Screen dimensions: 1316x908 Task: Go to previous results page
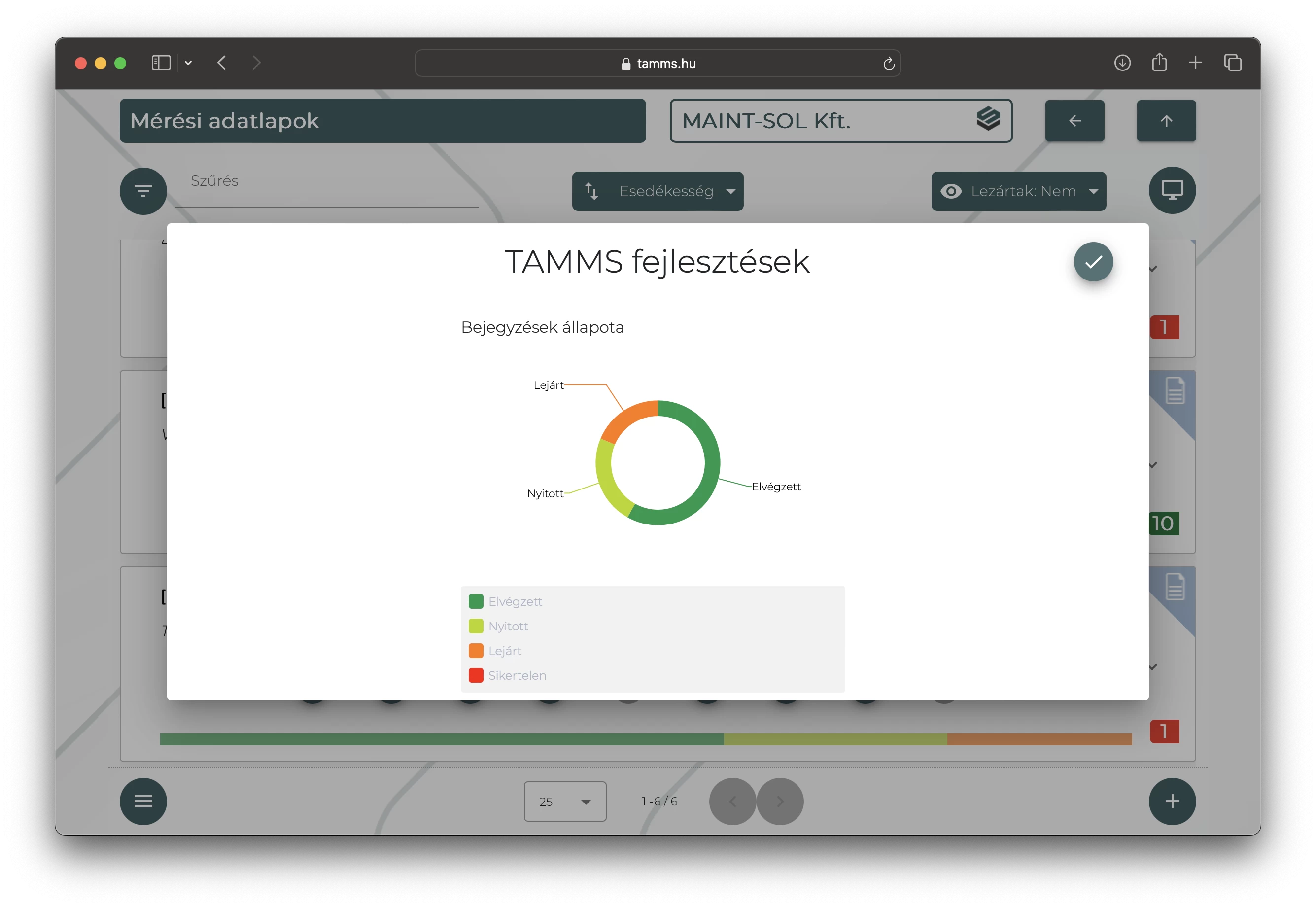(732, 801)
